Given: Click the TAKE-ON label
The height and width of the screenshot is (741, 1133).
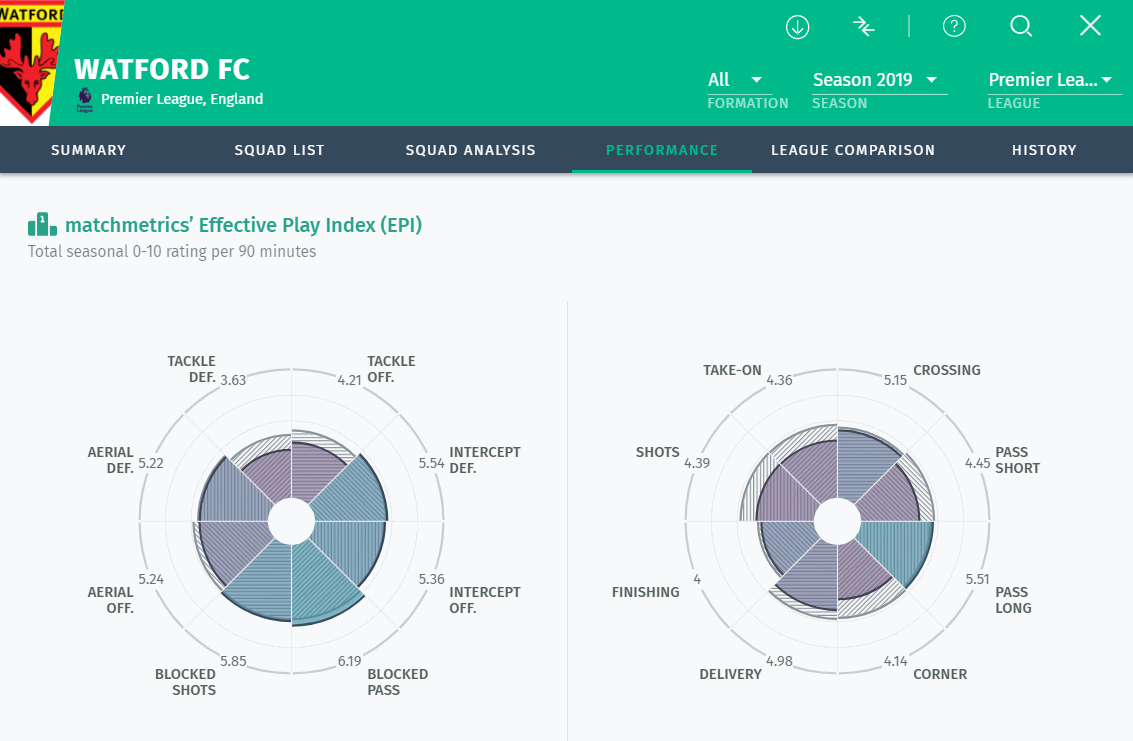Looking at the screenshot, I should pyautogui.click(x=732, y=370).
